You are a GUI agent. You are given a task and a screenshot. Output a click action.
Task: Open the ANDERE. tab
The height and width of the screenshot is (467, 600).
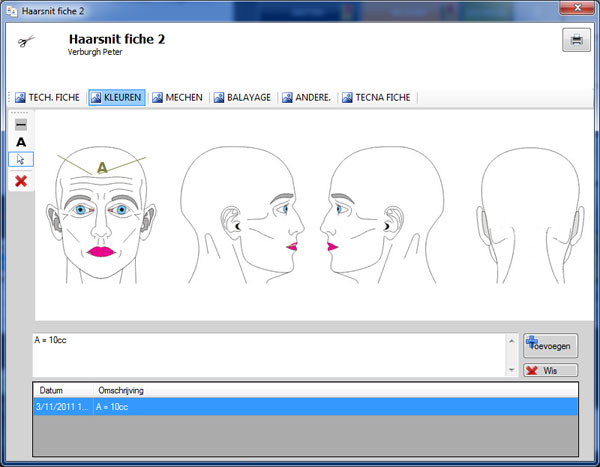coord(307,98)
